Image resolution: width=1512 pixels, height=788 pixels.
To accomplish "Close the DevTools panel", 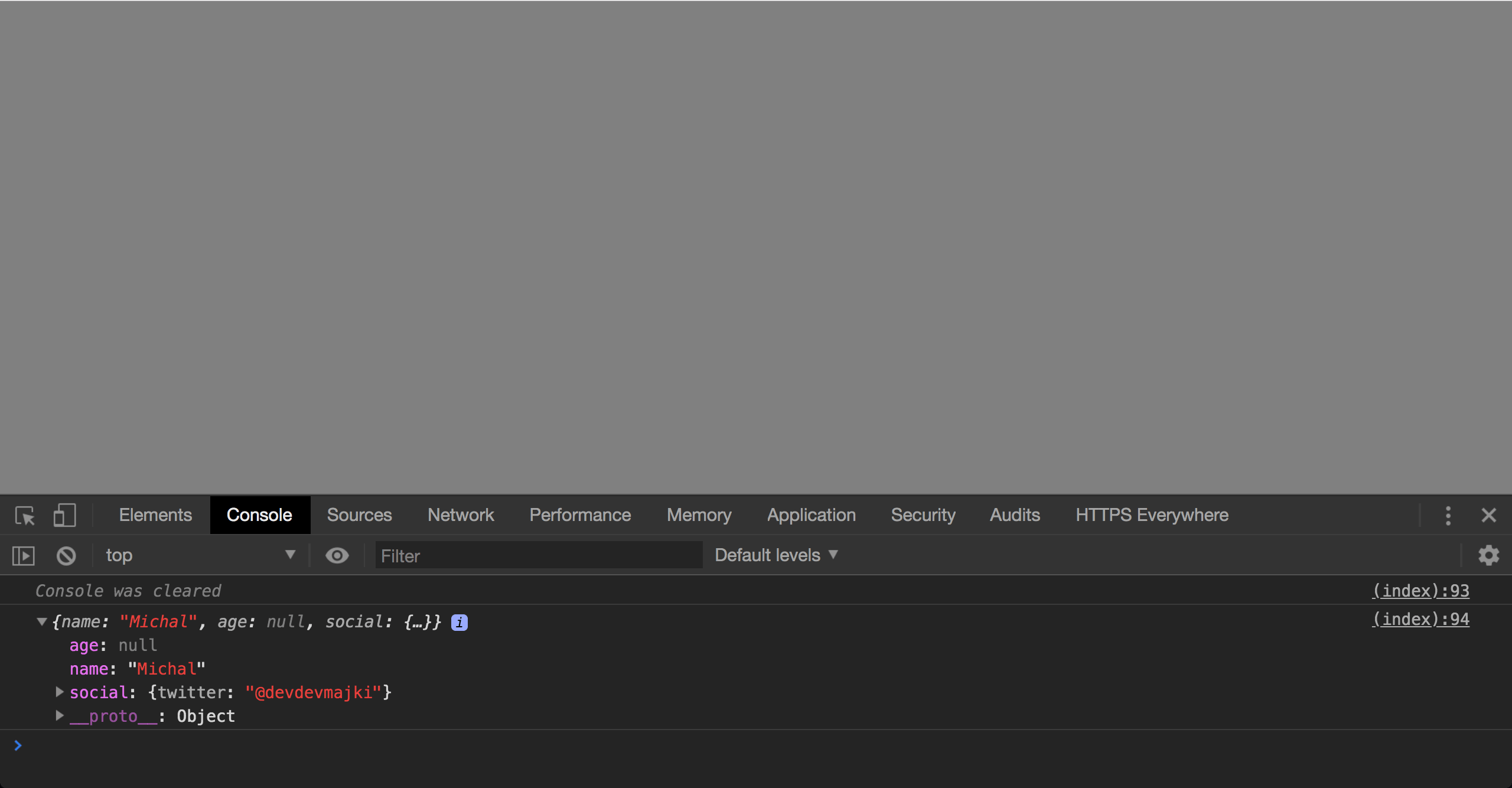I will pos(1488,515).
